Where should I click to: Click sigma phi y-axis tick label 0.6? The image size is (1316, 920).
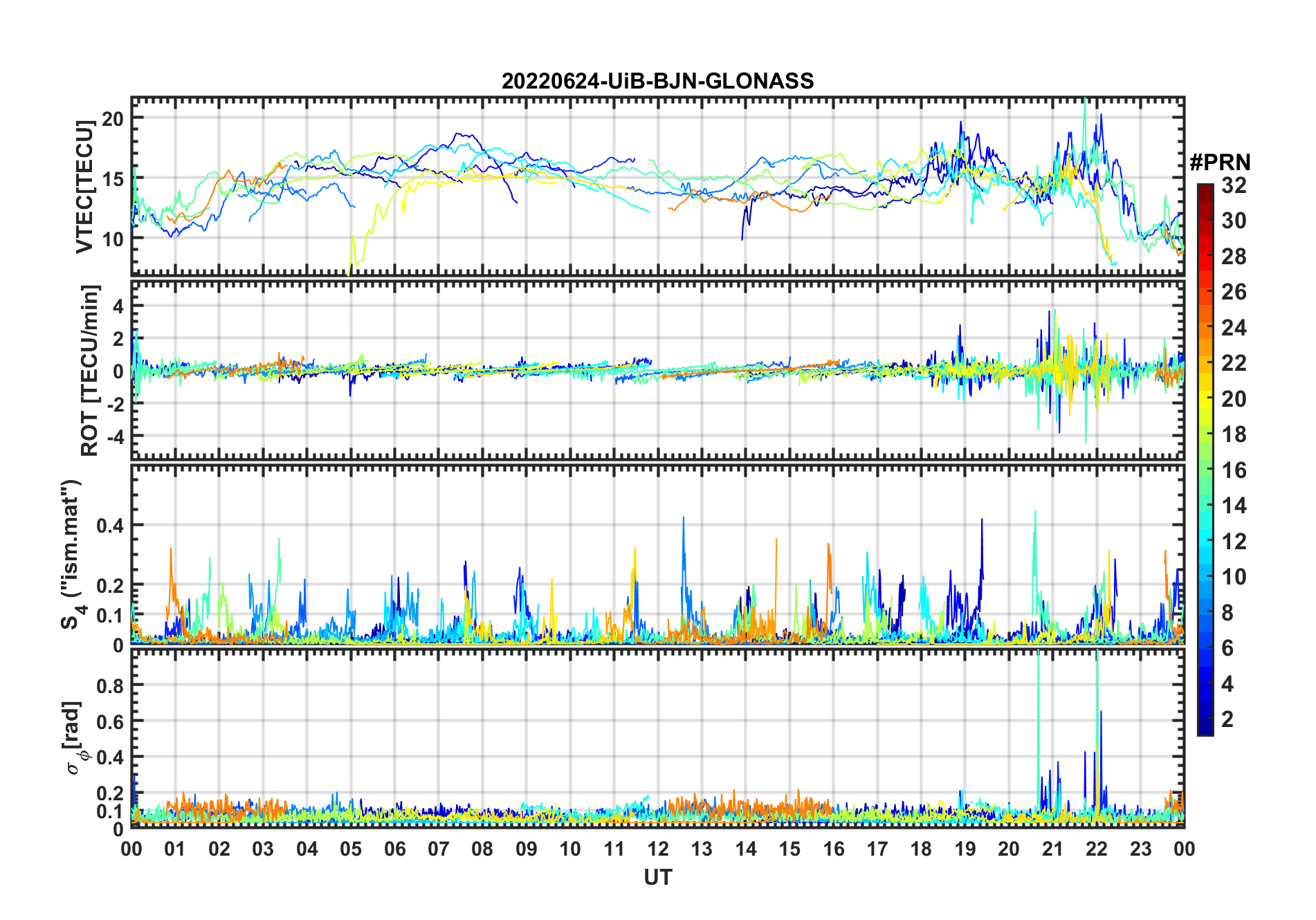coord(110,721)
